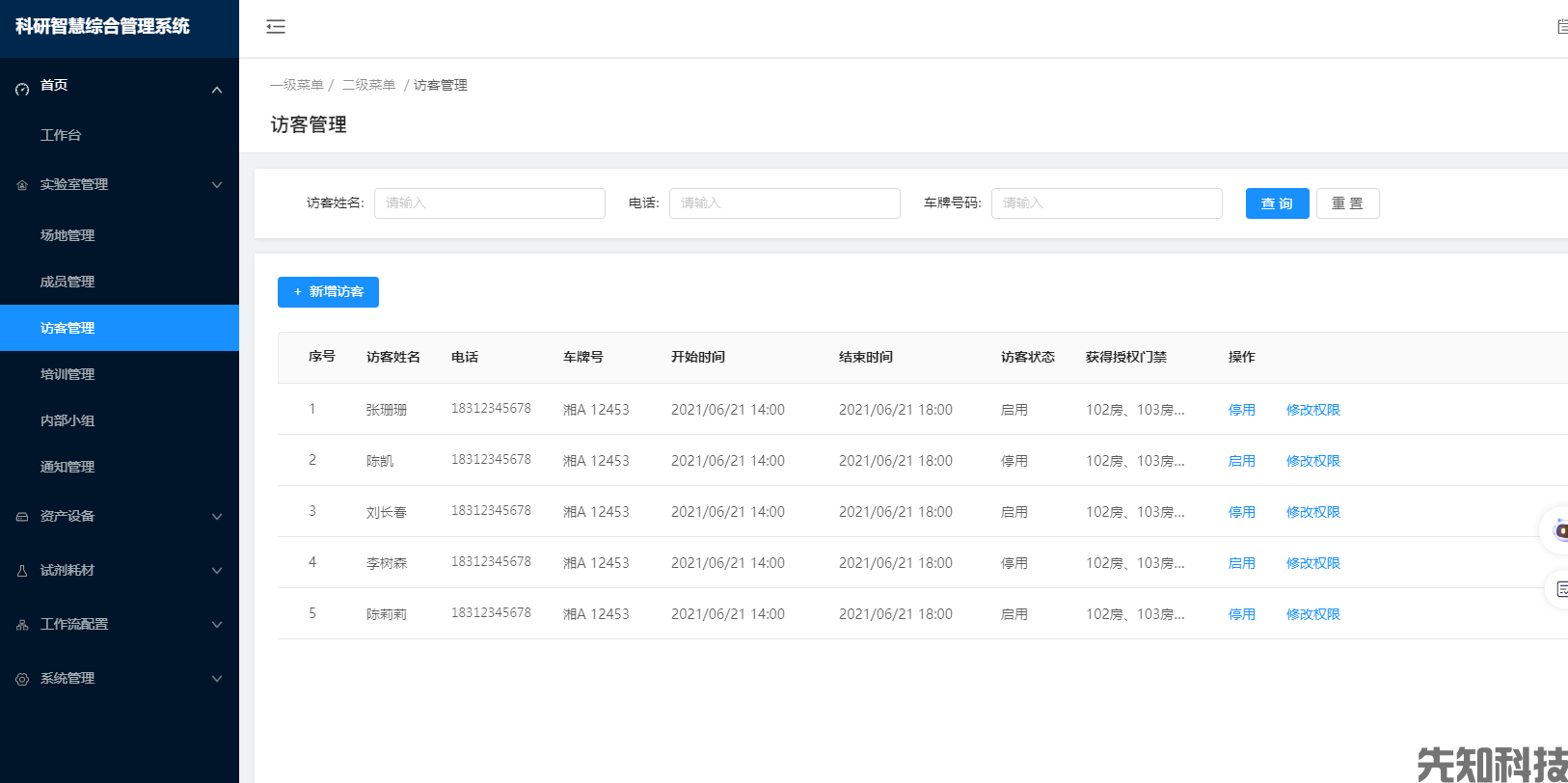This screenshot has height=783, width=1568.
Task: Click the 试剂耗材 flask icon
Action: tap(22, 571)
